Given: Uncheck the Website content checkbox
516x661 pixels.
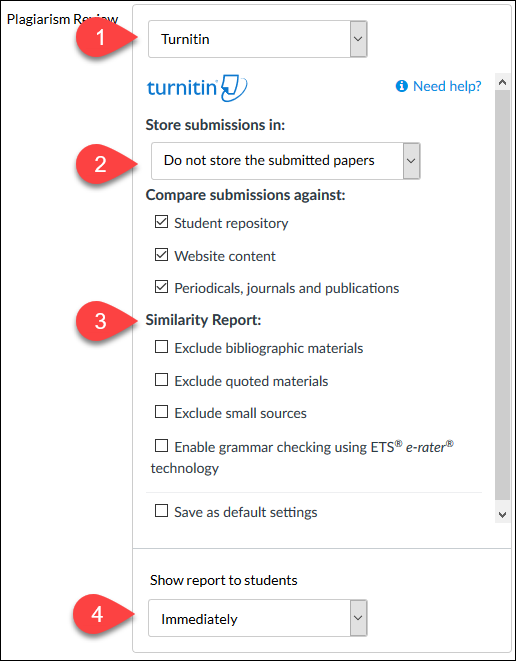Looking at the screenshot, I should coord(161,255).
